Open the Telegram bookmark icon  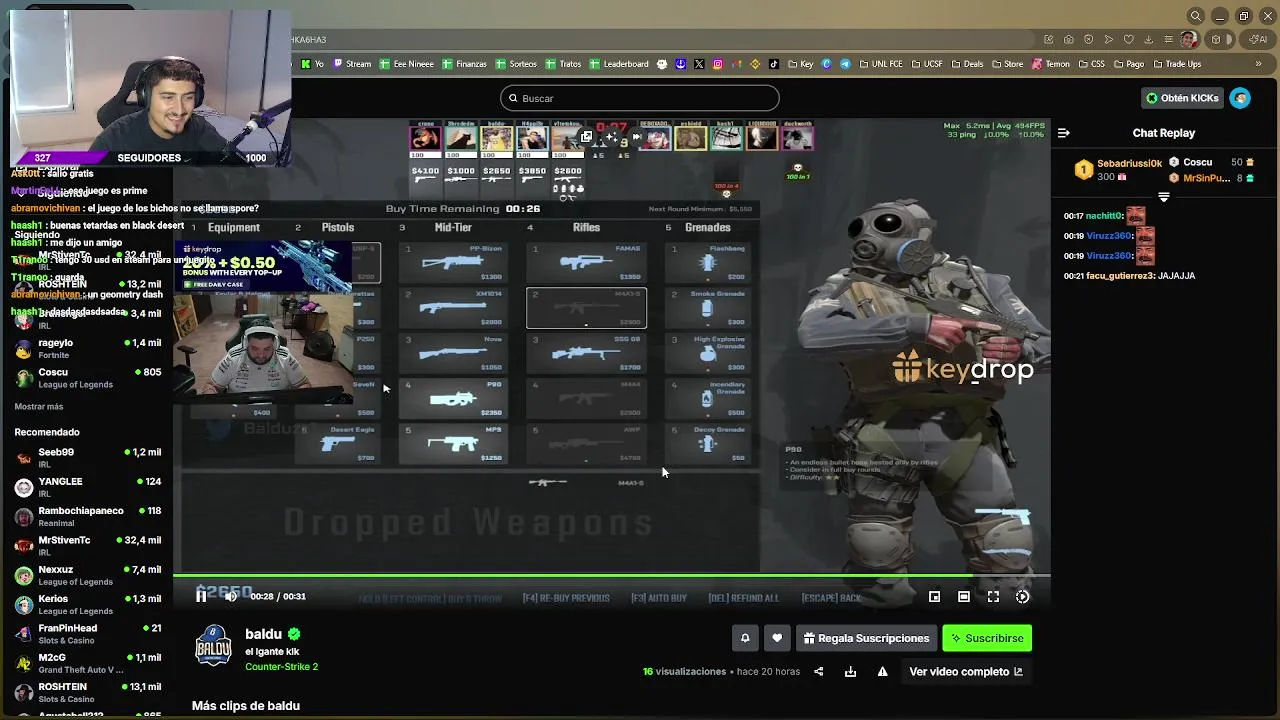(845, 64)
